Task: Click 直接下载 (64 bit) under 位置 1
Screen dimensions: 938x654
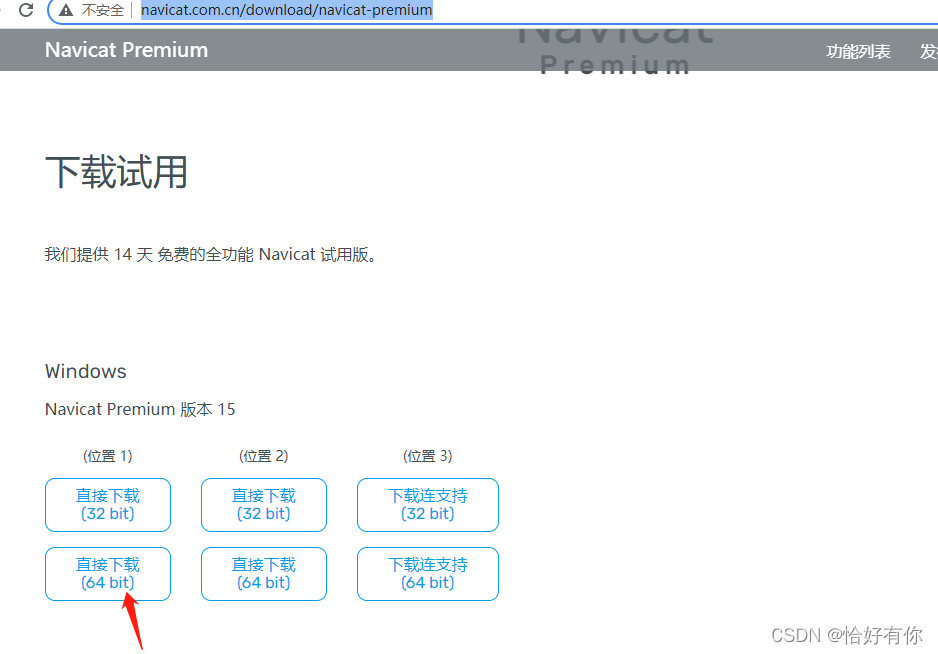Action: [x=107, y=573]
